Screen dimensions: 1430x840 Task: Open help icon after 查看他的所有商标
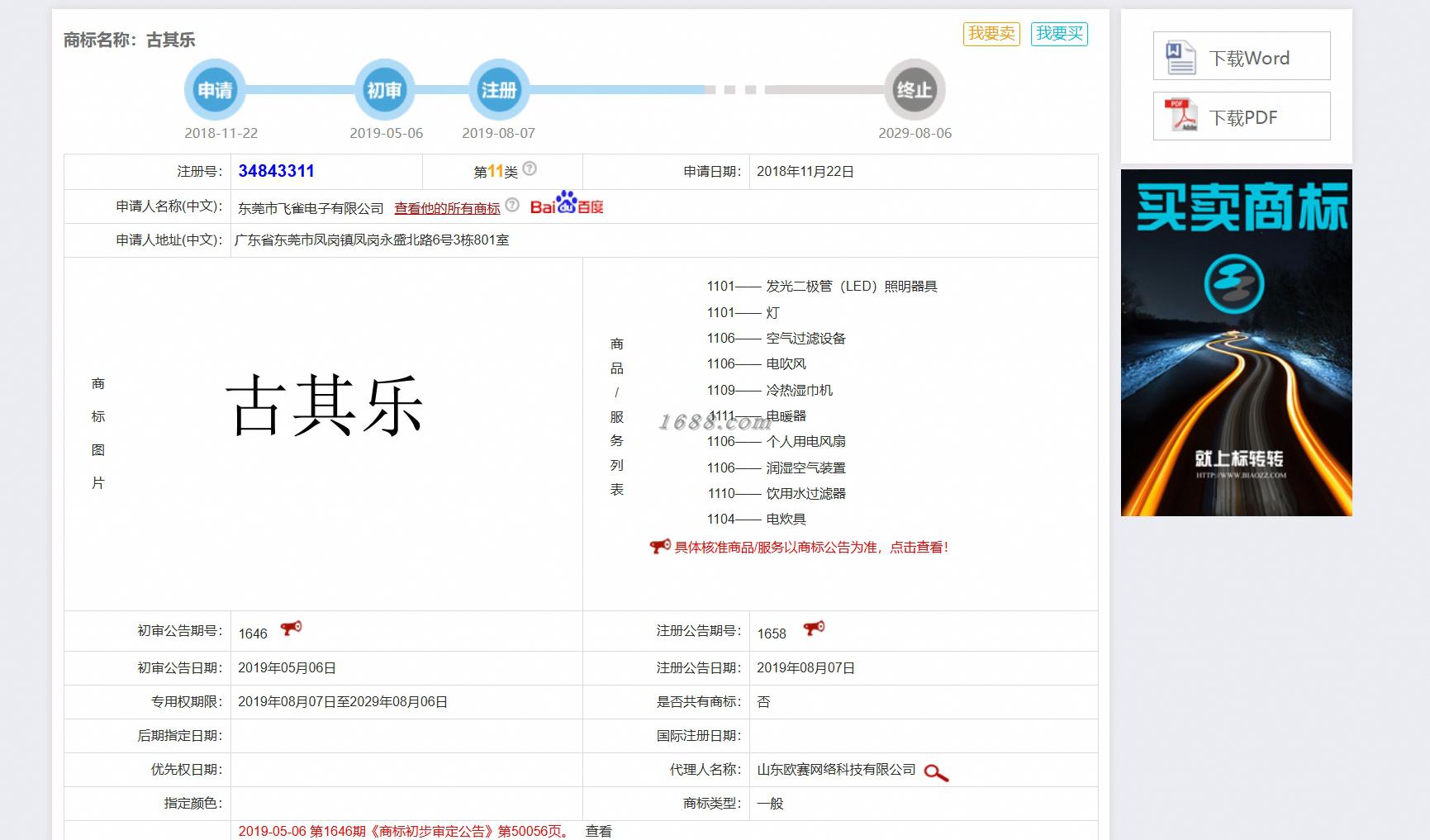point(512,205)
